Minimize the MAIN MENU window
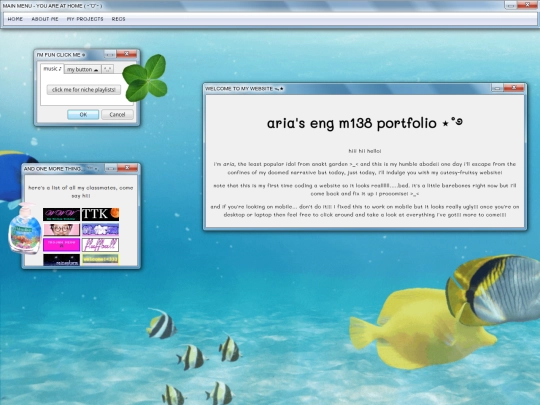This screenshot has height=405, width=540. pyautogui.click(x=511, y=5)
